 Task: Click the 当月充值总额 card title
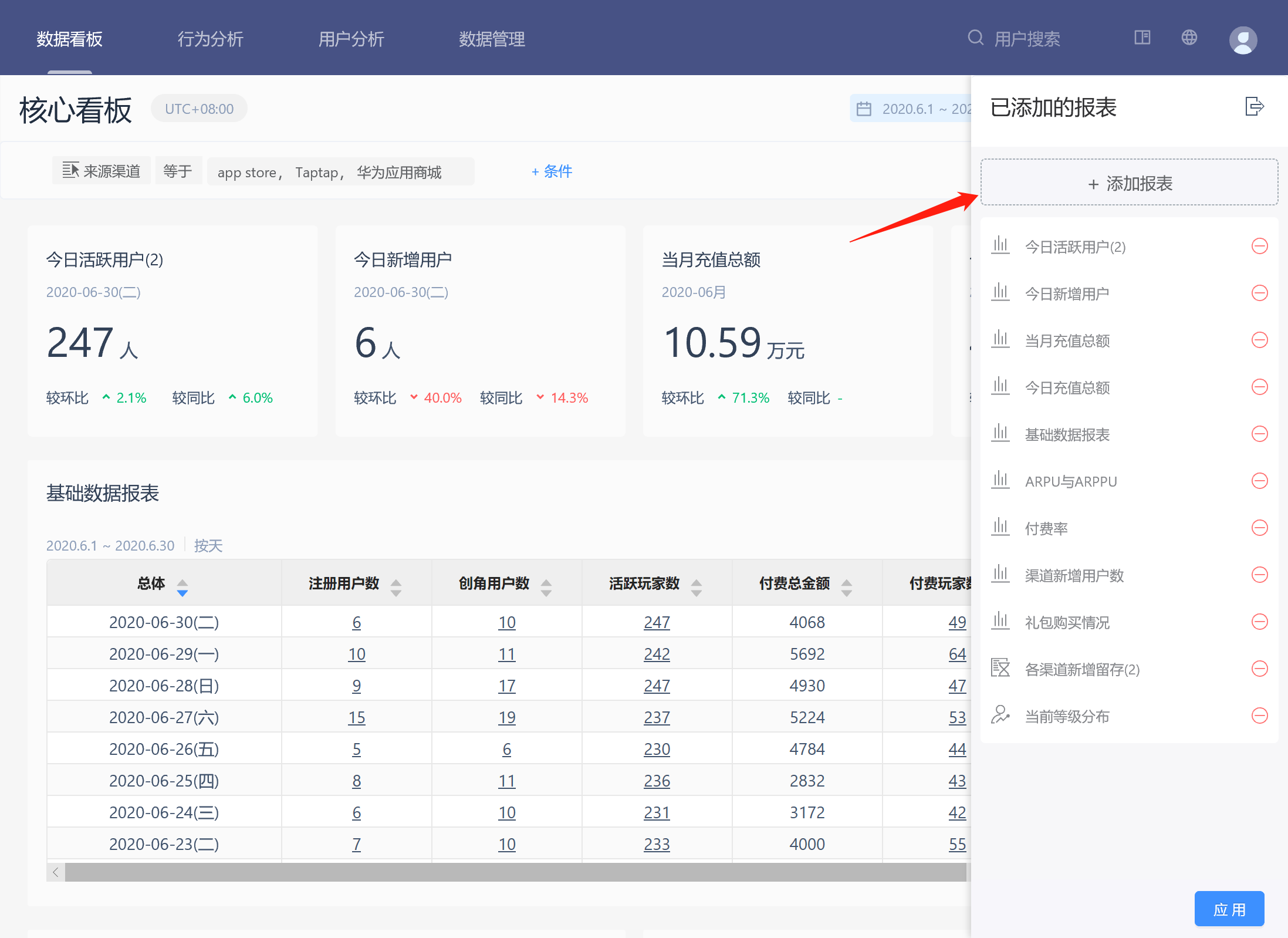(x=711, y=259)
